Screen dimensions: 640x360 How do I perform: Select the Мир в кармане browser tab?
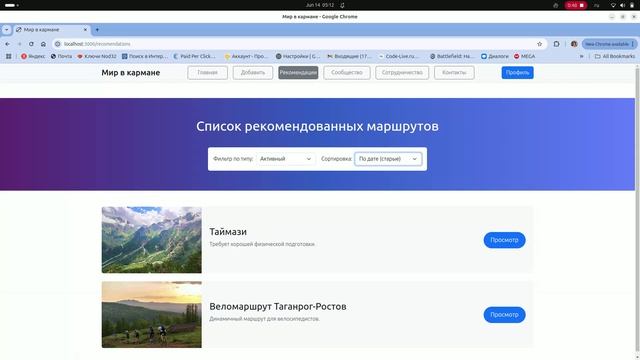(51, 29)
